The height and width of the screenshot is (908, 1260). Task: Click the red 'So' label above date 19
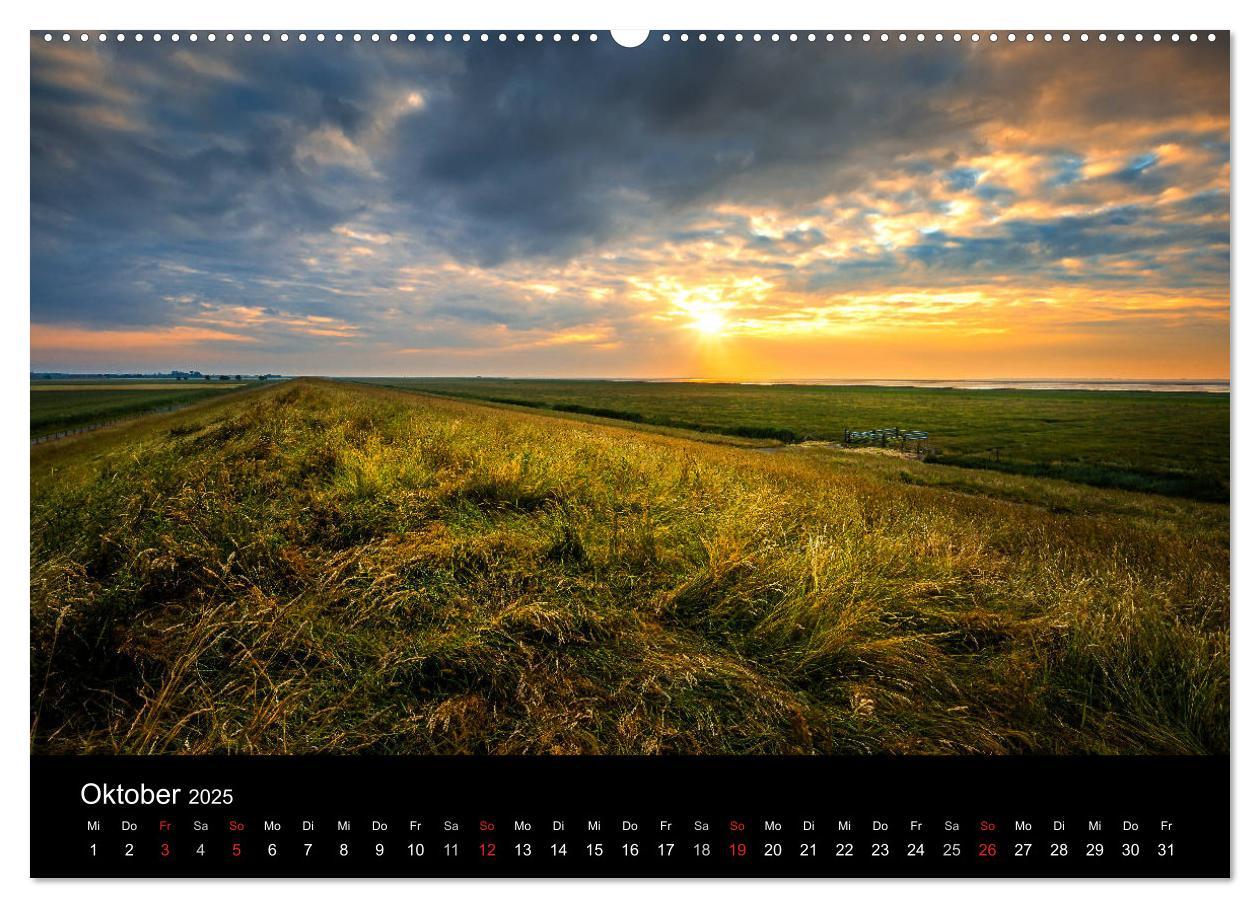pyautogui.click(x=737, y=826)
